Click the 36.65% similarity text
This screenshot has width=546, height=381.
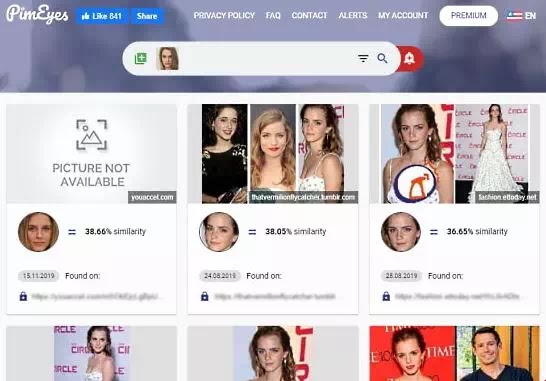pyautogui.click(x=477, y=232)
